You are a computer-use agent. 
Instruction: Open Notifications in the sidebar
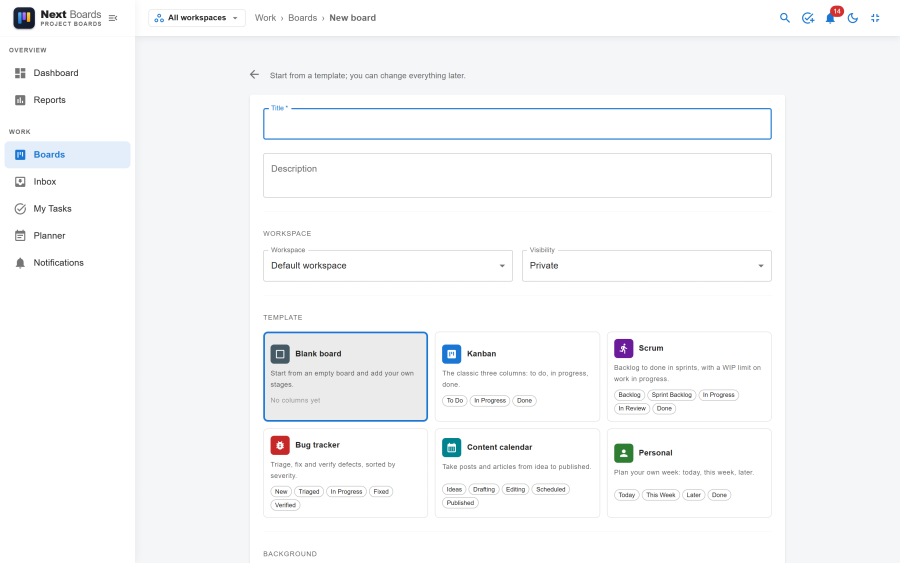point(67,262)
